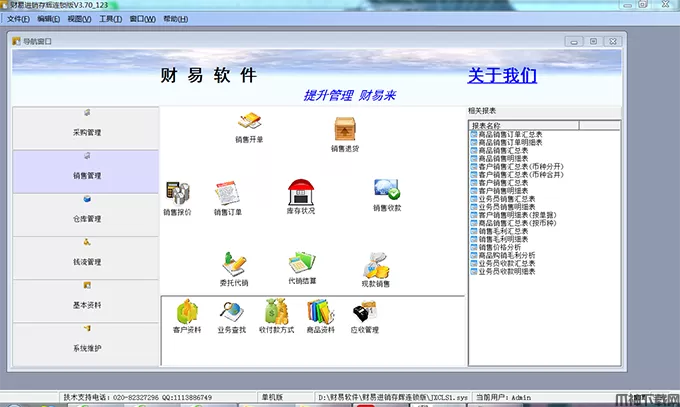The width and height of the screenshot is (680, 407).
Task: Open the 视图(V) menu
Action: tap(79, 19)
